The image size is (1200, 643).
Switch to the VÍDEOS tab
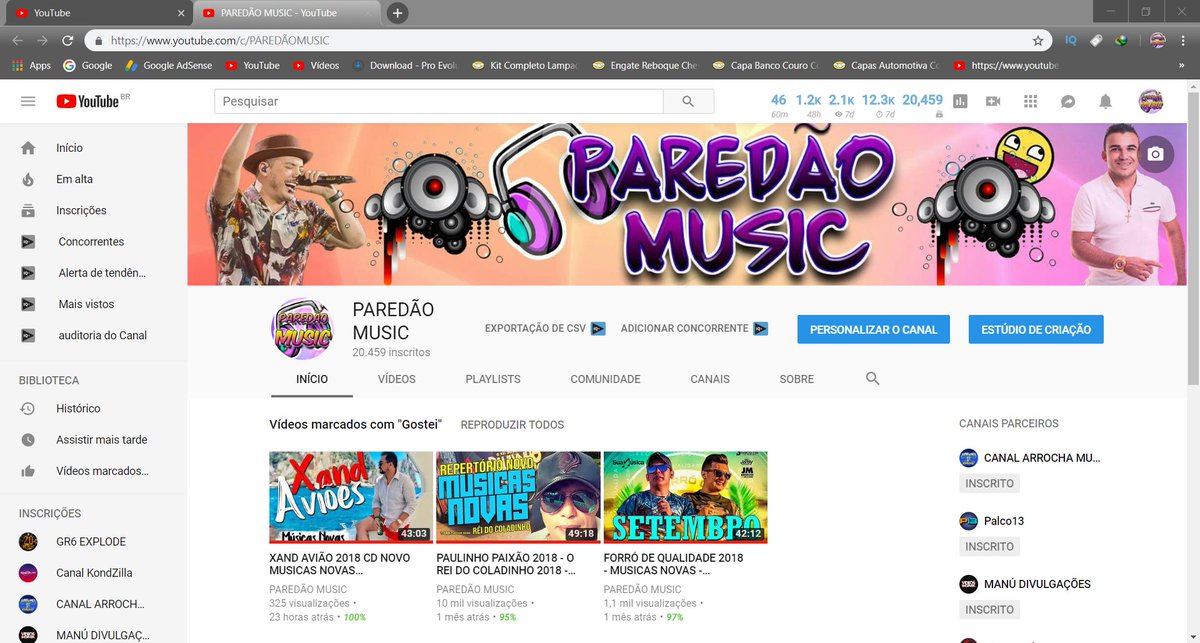(x=397, y=379)
